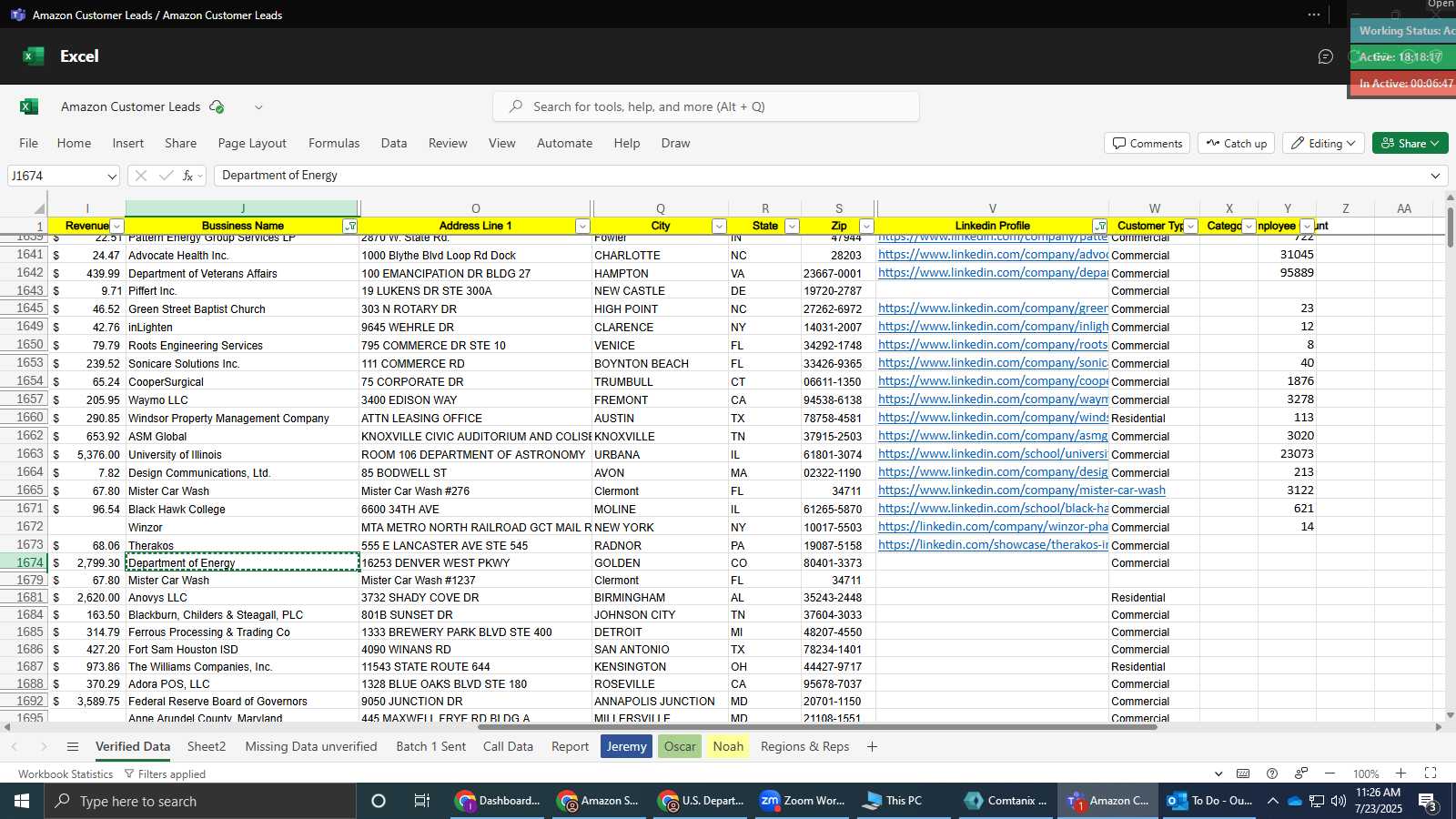Open the Linkedin Profile filter button

[x=1100, y=227]
